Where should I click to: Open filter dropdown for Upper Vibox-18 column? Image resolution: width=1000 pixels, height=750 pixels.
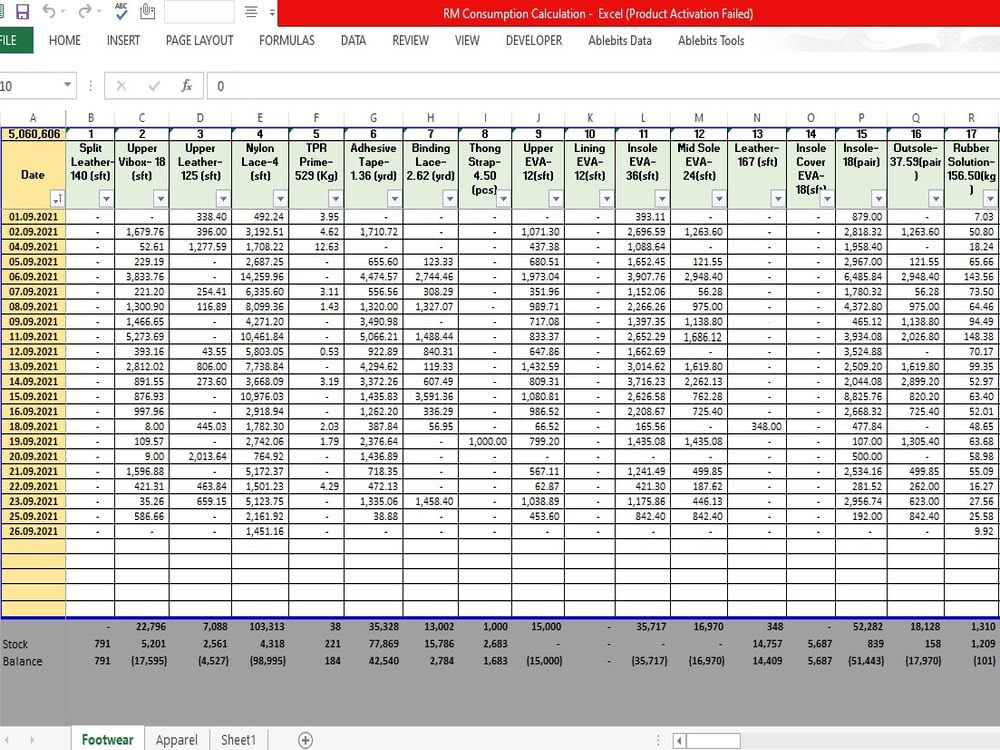tap(160, 199)
